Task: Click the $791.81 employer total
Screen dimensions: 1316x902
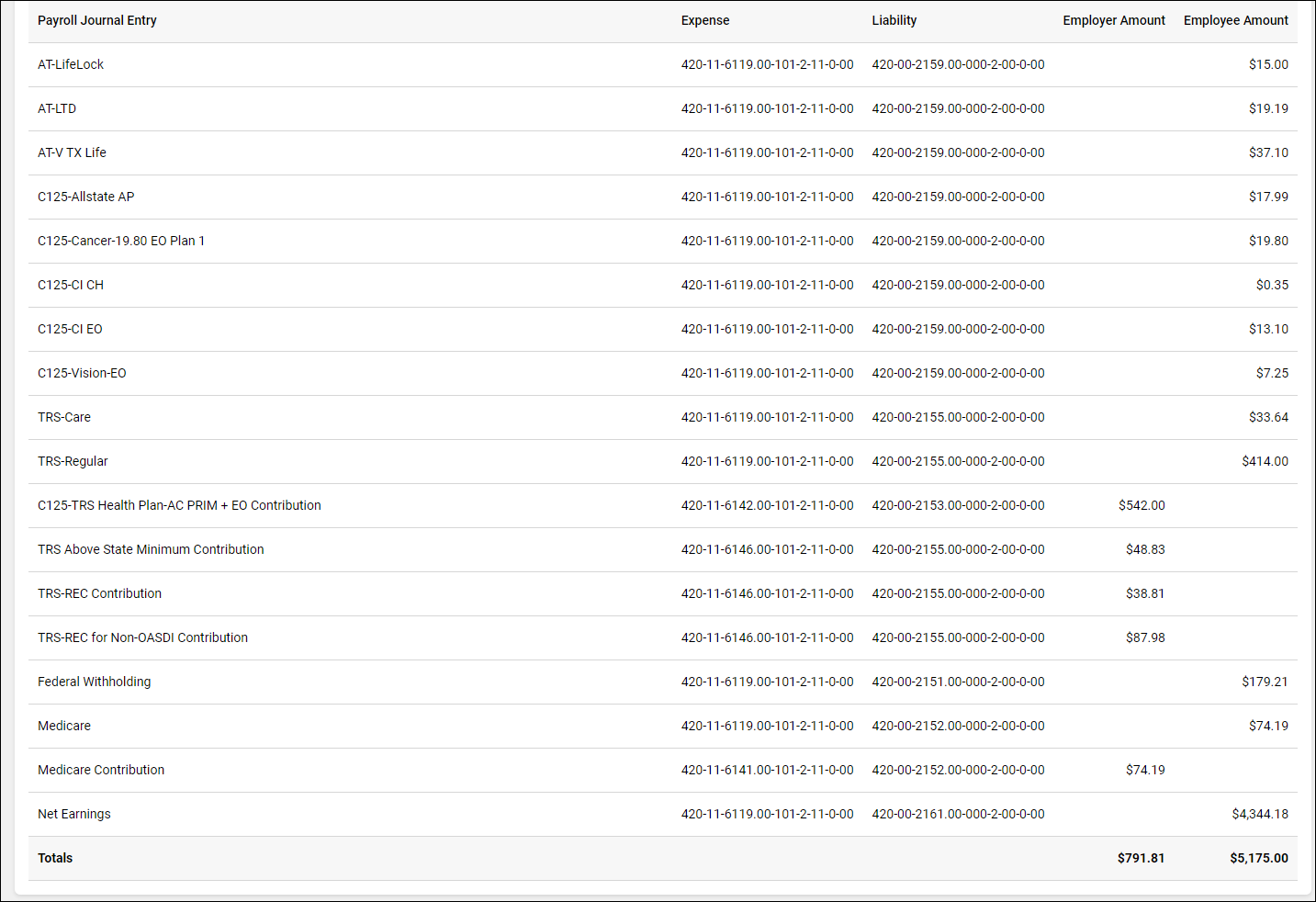Action: [1141, 858]
